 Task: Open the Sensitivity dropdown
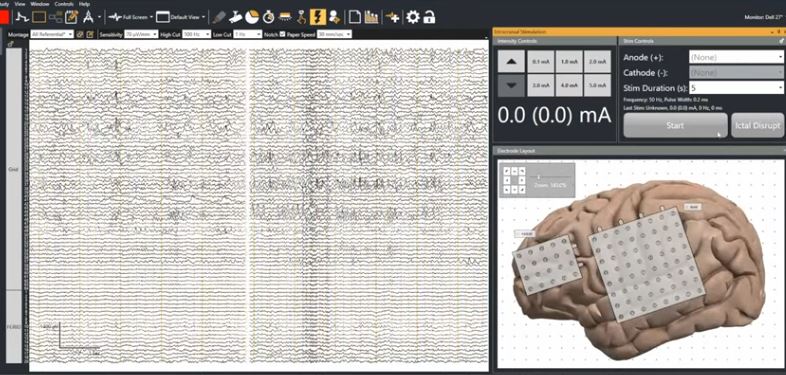tap(141, 34)
